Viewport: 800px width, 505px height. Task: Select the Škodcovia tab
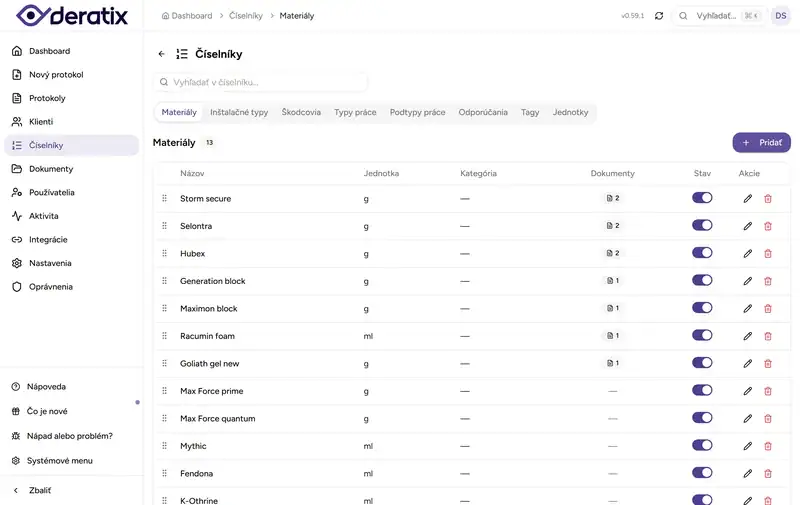[301, 112]
